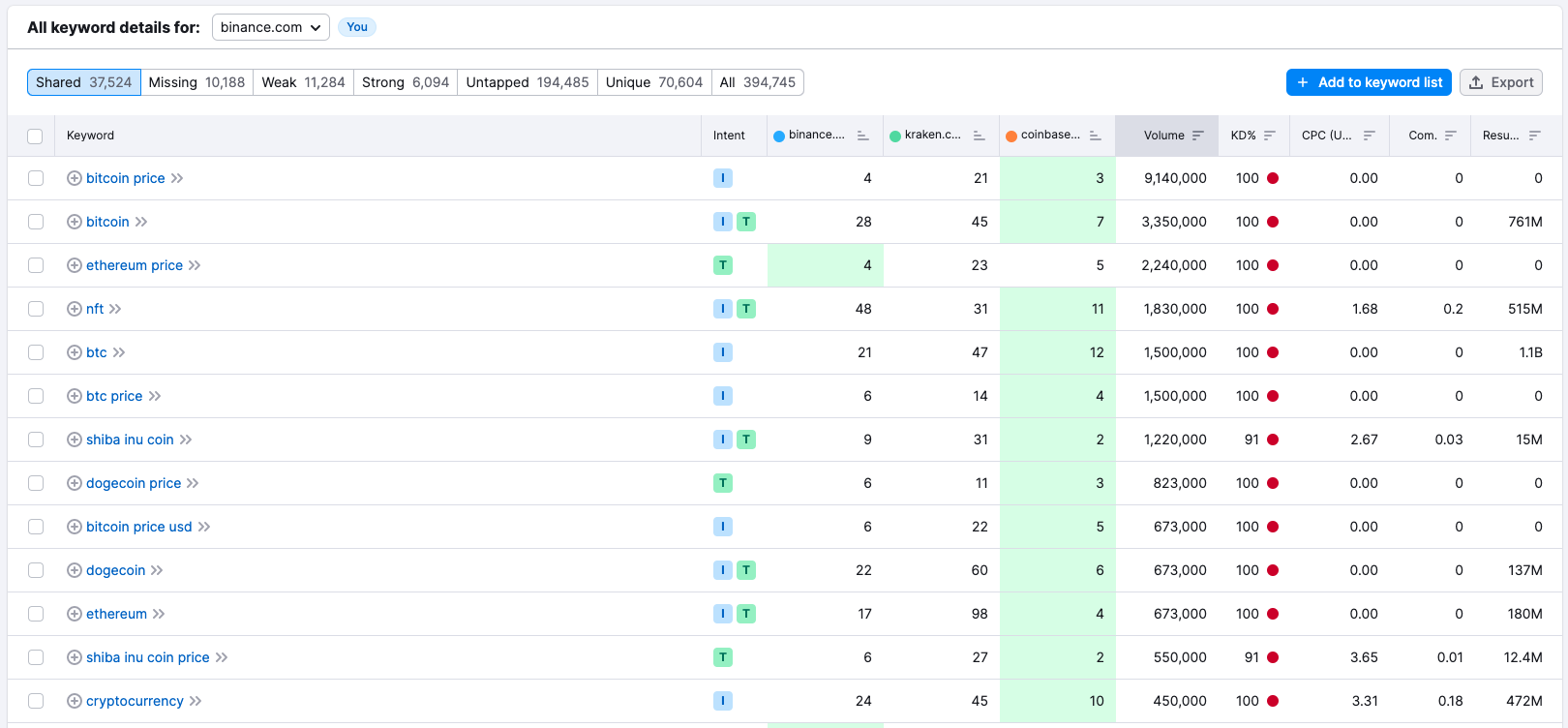Click the plus icon beside nft keyword

pyautogui.click(x=75, y=309)
